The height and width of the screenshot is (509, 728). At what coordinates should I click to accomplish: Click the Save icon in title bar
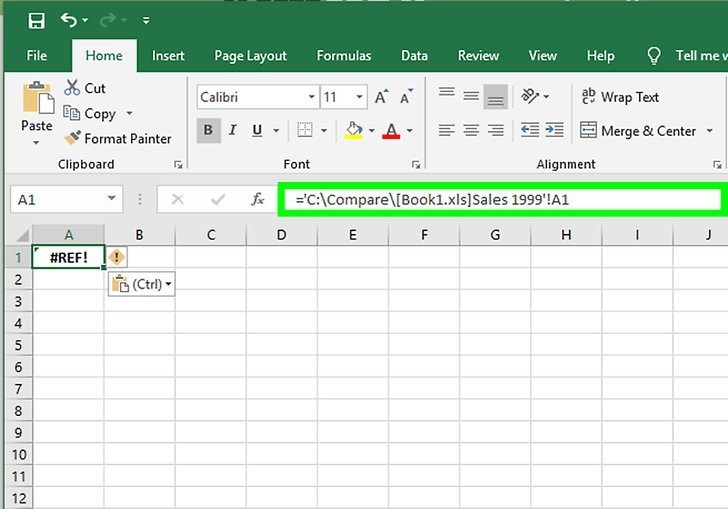(36, 20)
